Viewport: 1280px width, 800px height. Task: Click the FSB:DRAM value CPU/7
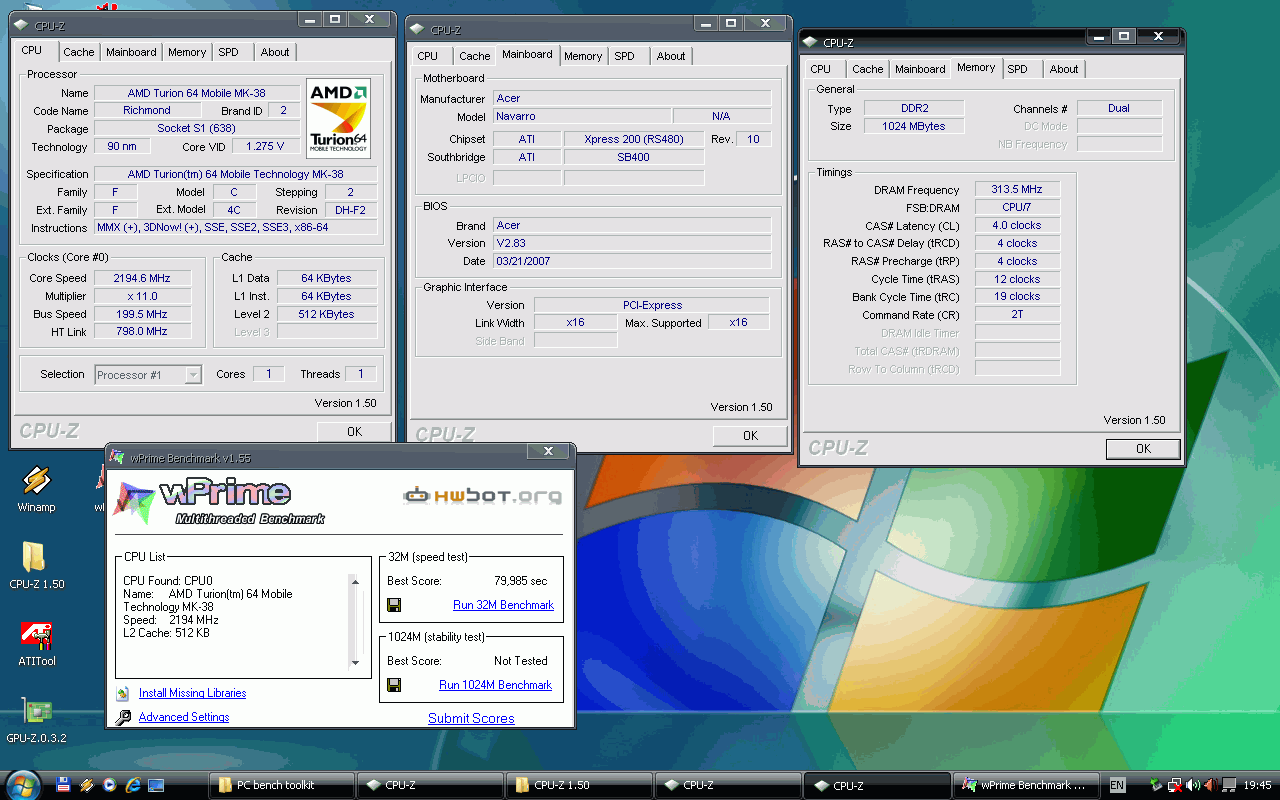[1017, 208]
